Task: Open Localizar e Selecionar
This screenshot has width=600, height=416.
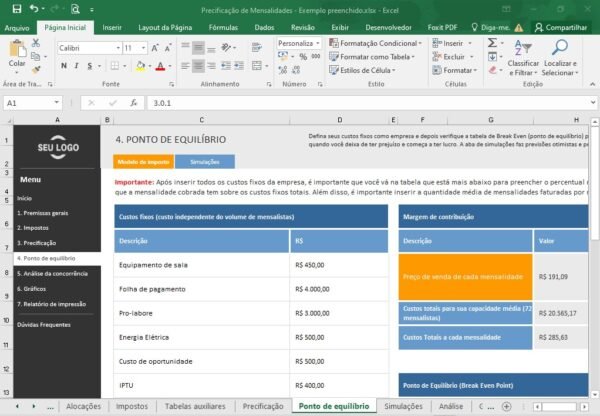Action: point(561,57)
